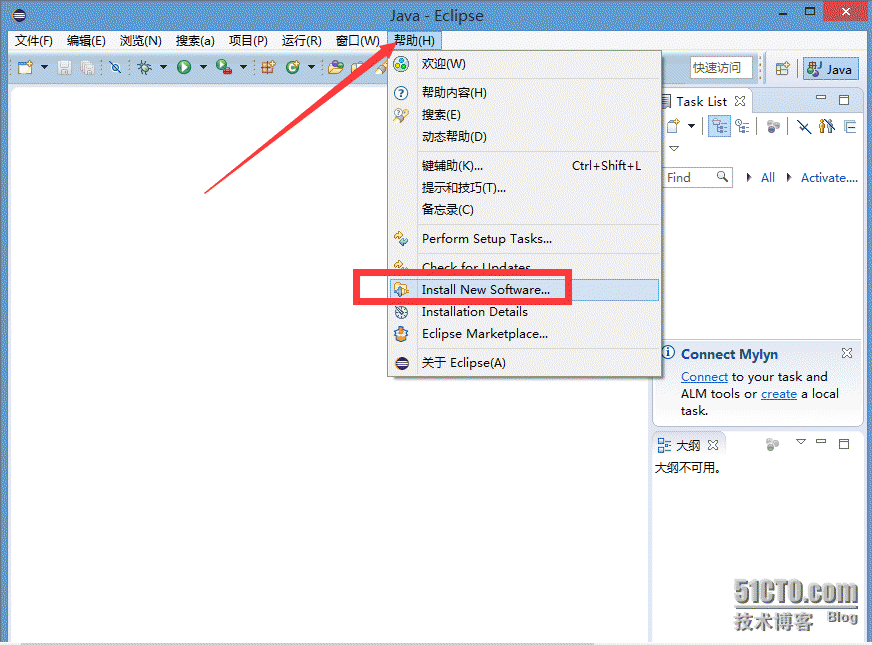The height and width of the screenshot is (645, 872).
Task: Switch to the Task List tab
Action: pyautogui.click(x=701, y=102)
